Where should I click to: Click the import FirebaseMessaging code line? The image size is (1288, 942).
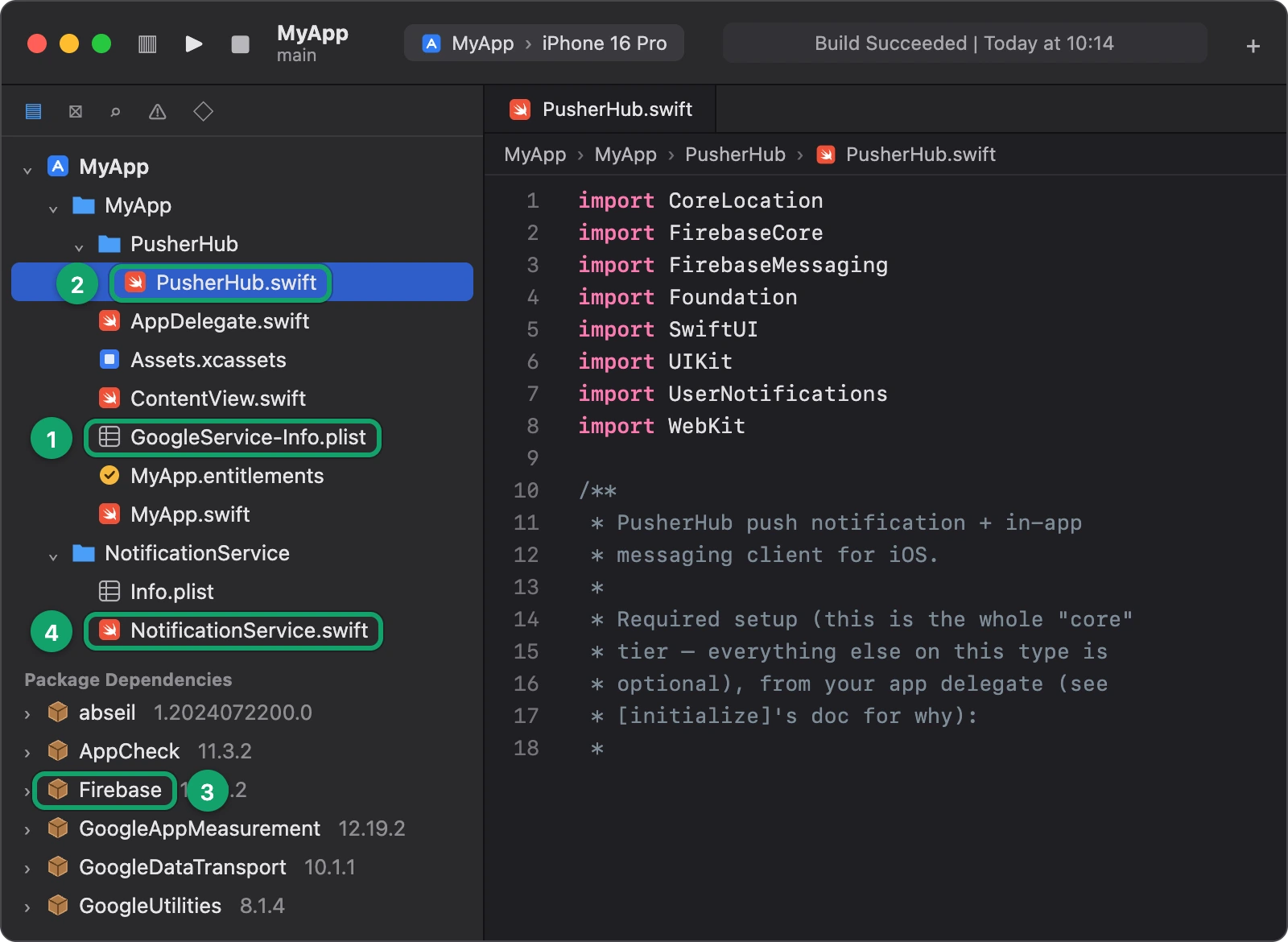[x=733, y=265]
